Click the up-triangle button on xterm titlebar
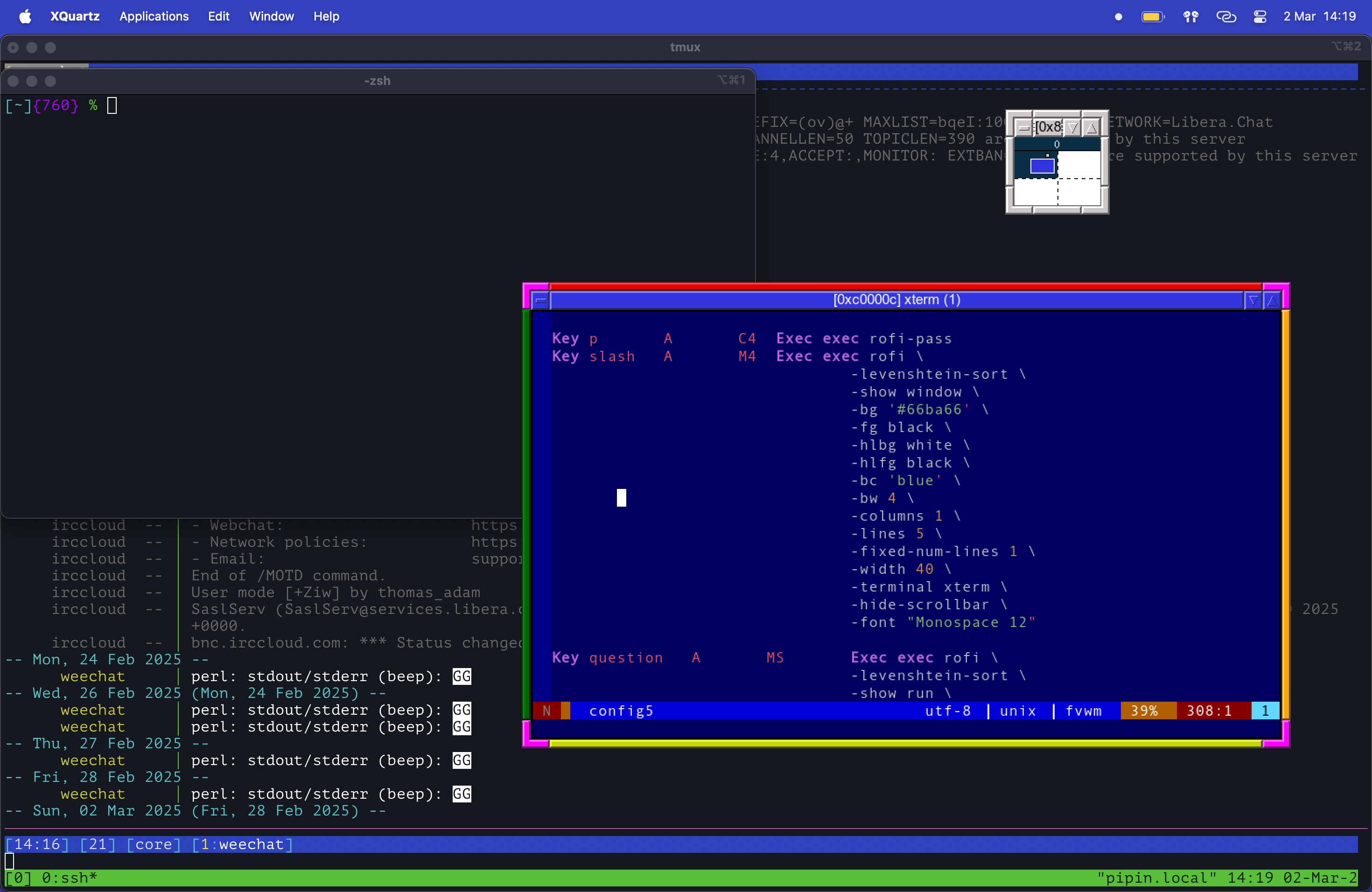This screenshot has width=1372, height=892. (x=1272, y=300)
